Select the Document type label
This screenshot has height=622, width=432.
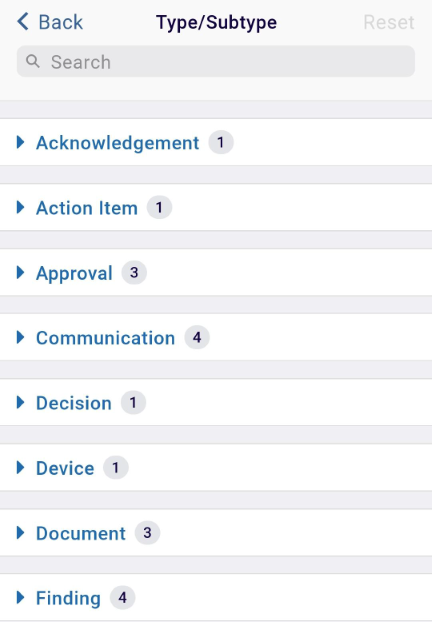81,533
